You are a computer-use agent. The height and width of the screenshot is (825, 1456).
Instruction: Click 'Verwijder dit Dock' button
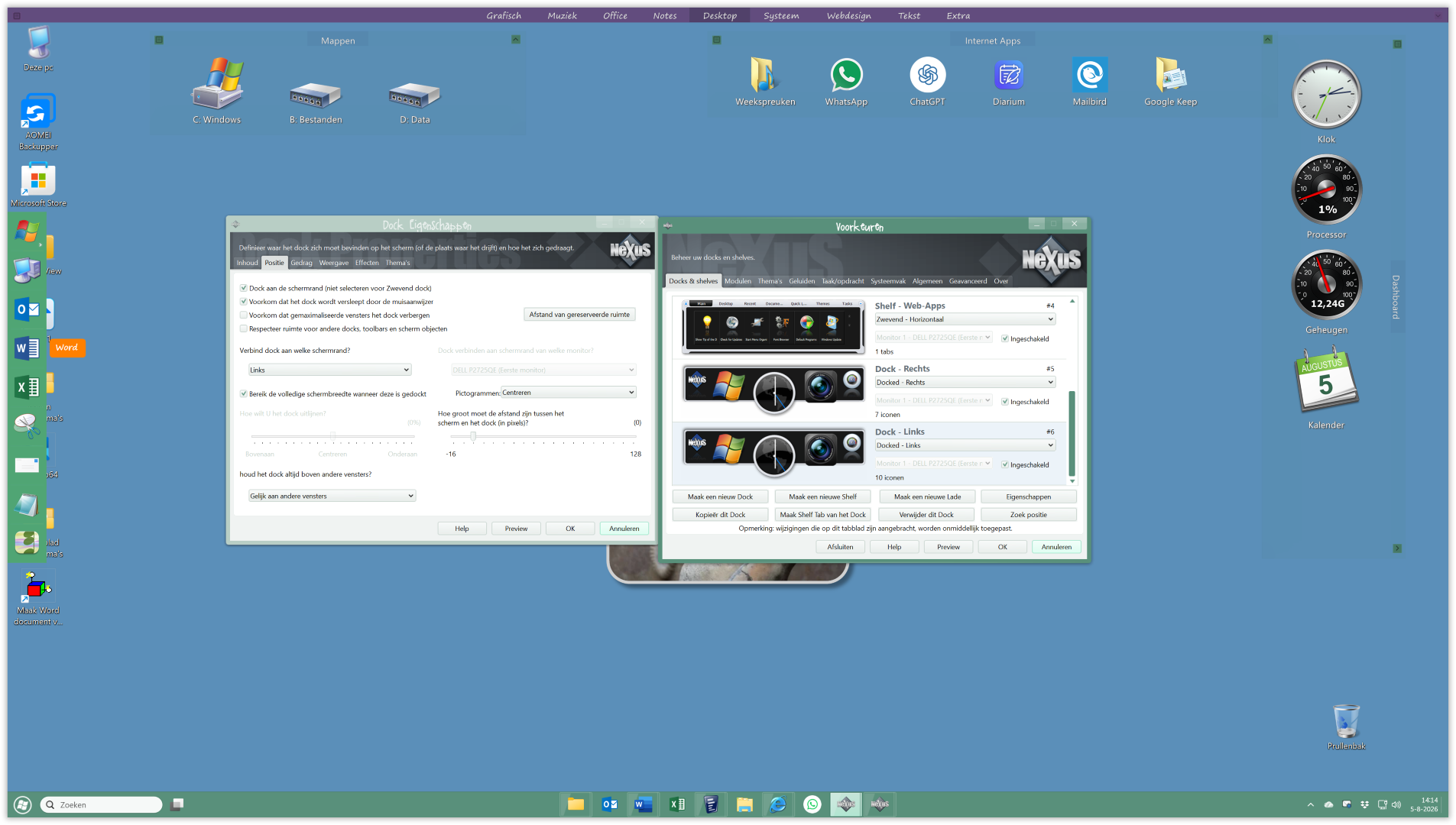[926, 516]
